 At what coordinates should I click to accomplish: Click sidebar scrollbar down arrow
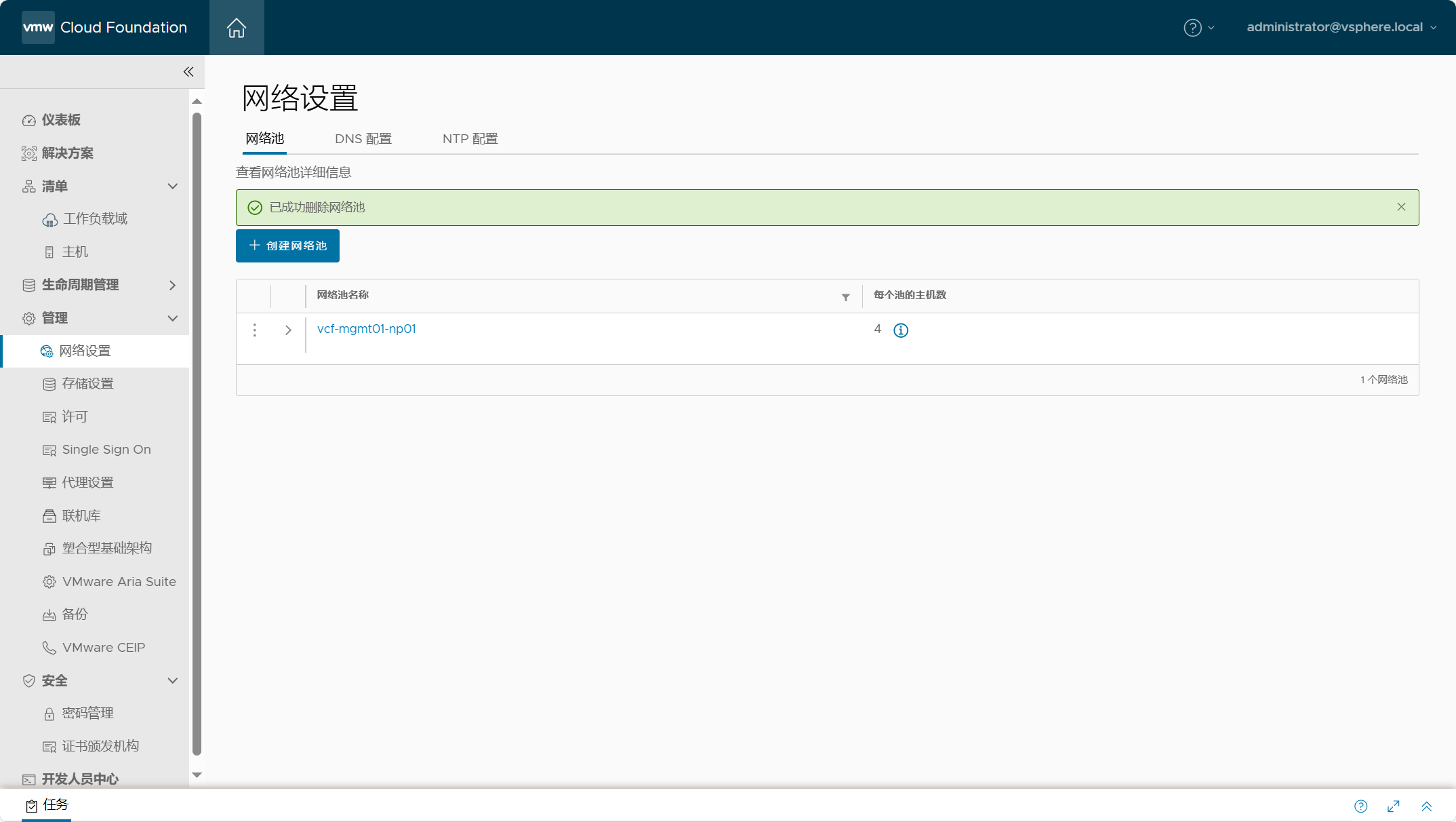pos(197,775)
